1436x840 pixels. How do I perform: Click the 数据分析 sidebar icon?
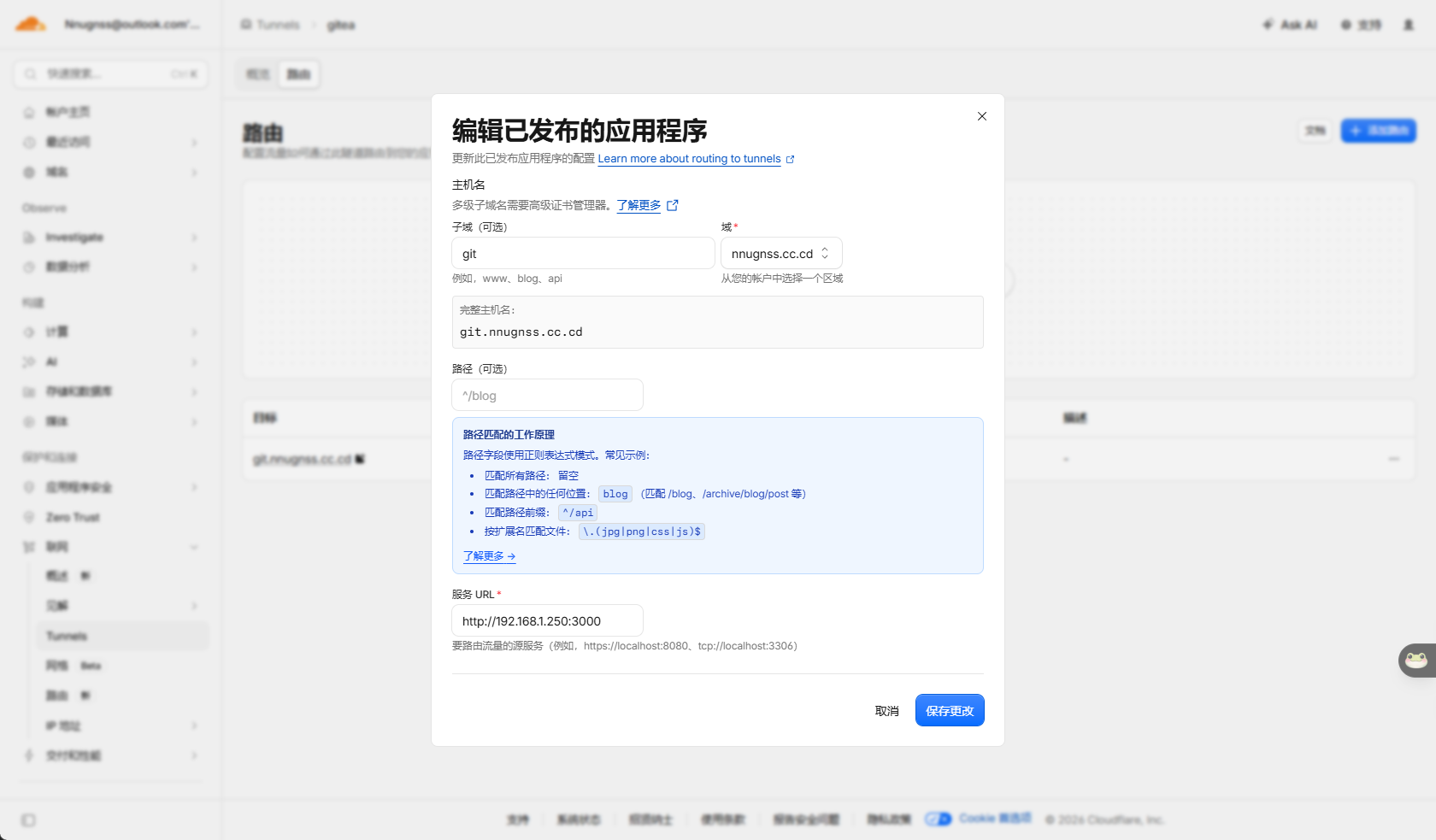[29, 267]
